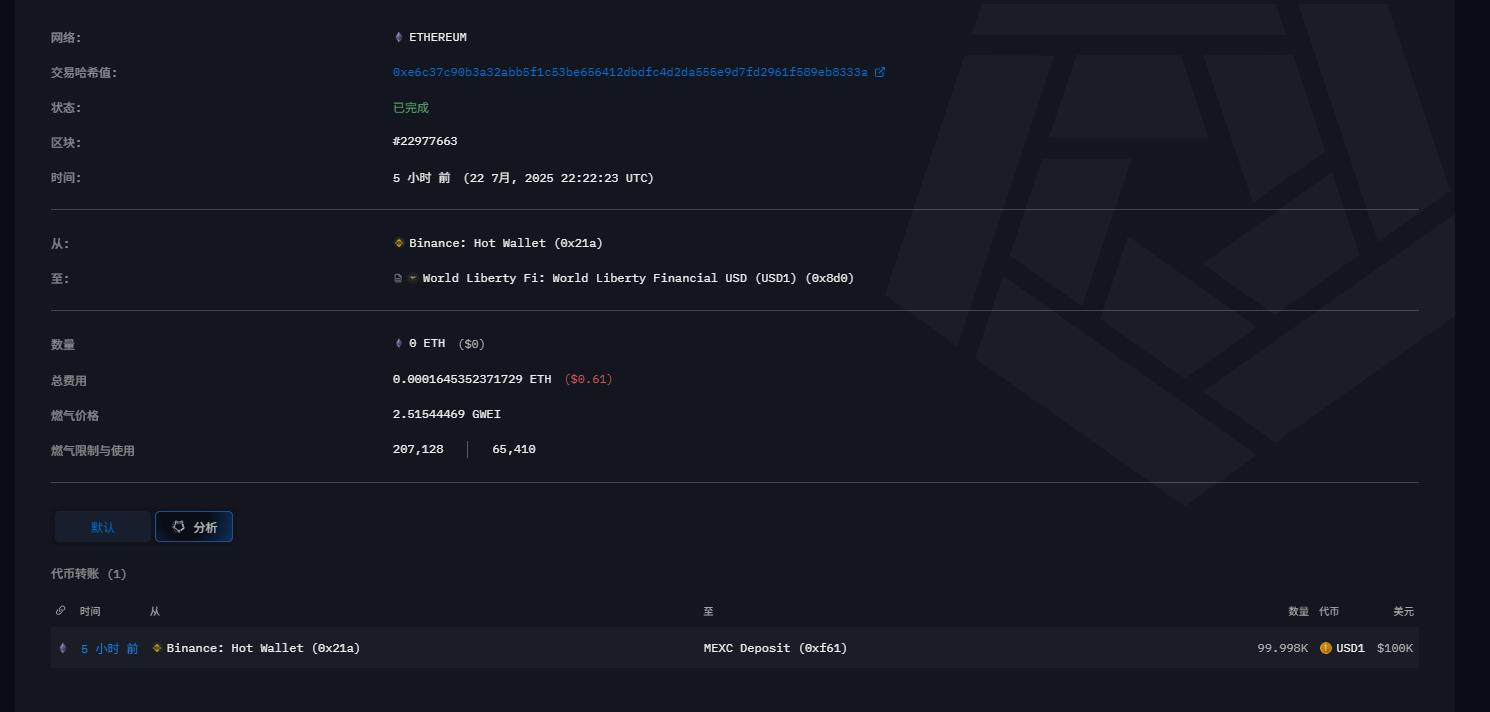Switch to the 分析 tab
Image resolution: width=1490 pixels, height=712 pixels.
(x=194, y=527)
